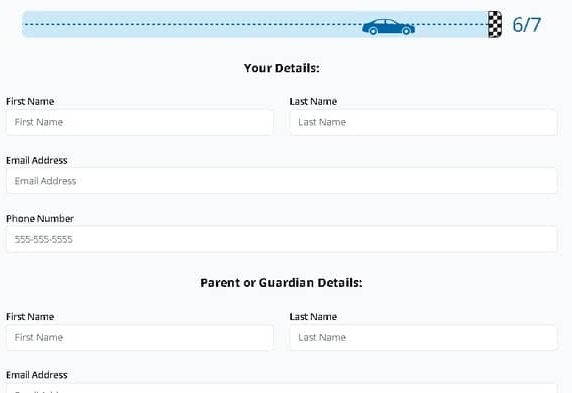This screenshot has height=393, width=572.
Task: Click the checkered finish flag icon
Action: [495, 24]
